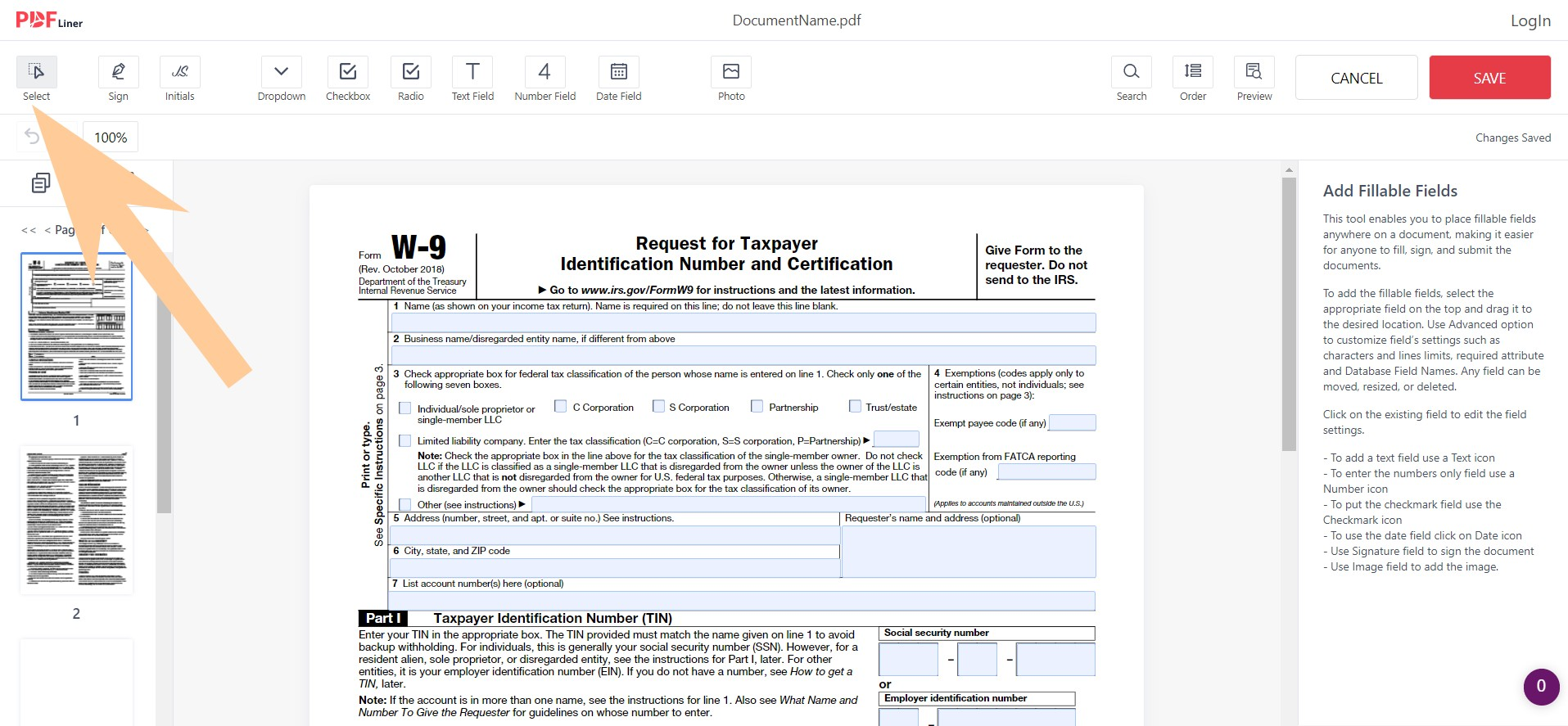Check the Limited liability company box
The height and width of the screenshot is (726, 1568).
tap(404, 440)
